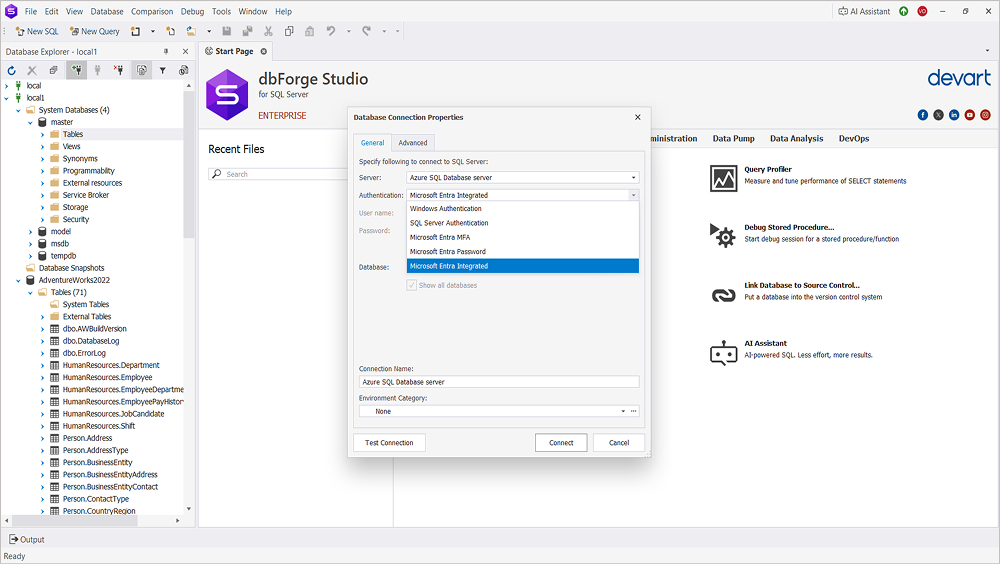
Task: Expand the msdb database node
Action: click(30, 244)
